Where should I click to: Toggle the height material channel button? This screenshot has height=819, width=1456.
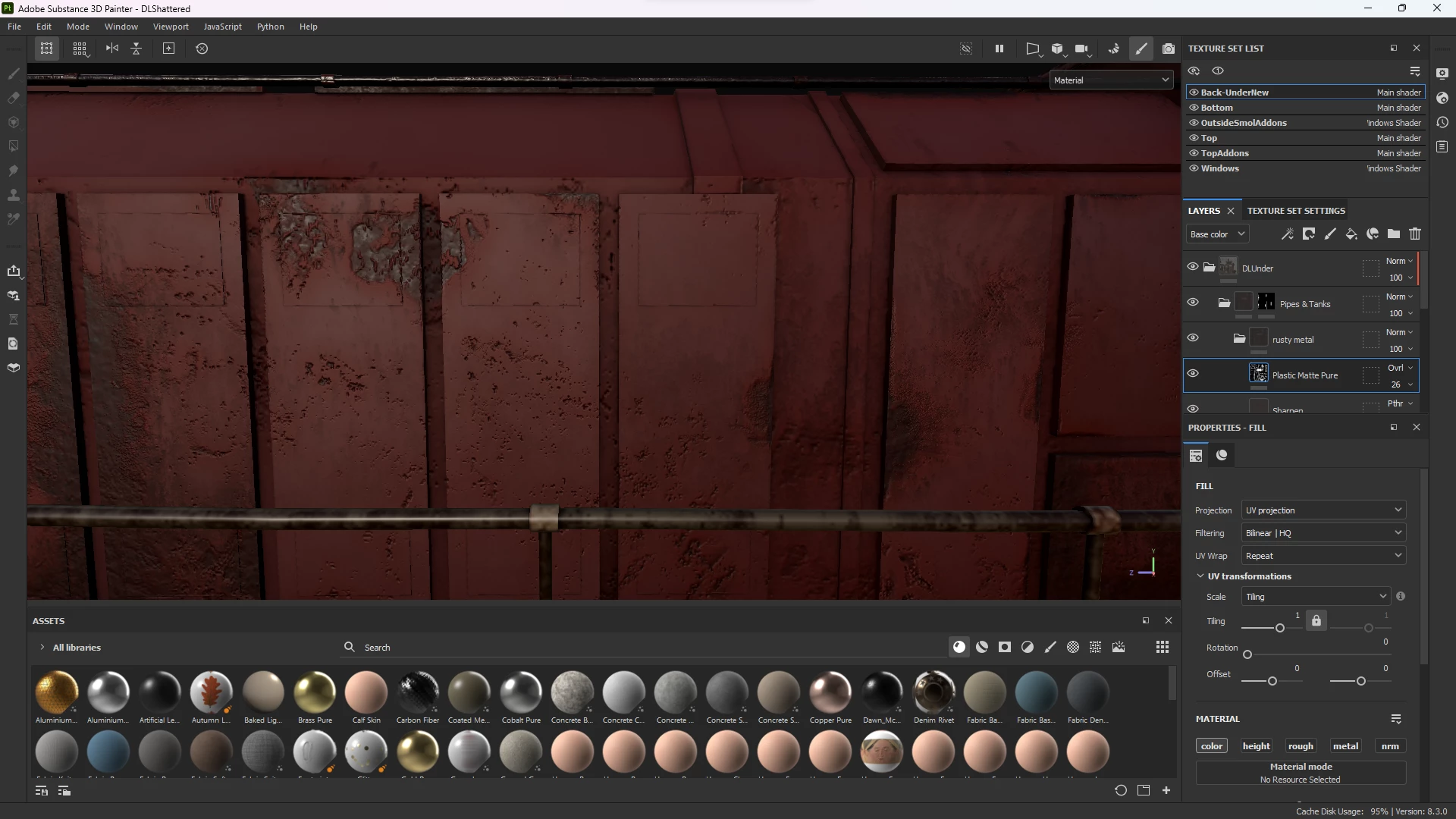pyautogui.click(x=1256, y=746)
